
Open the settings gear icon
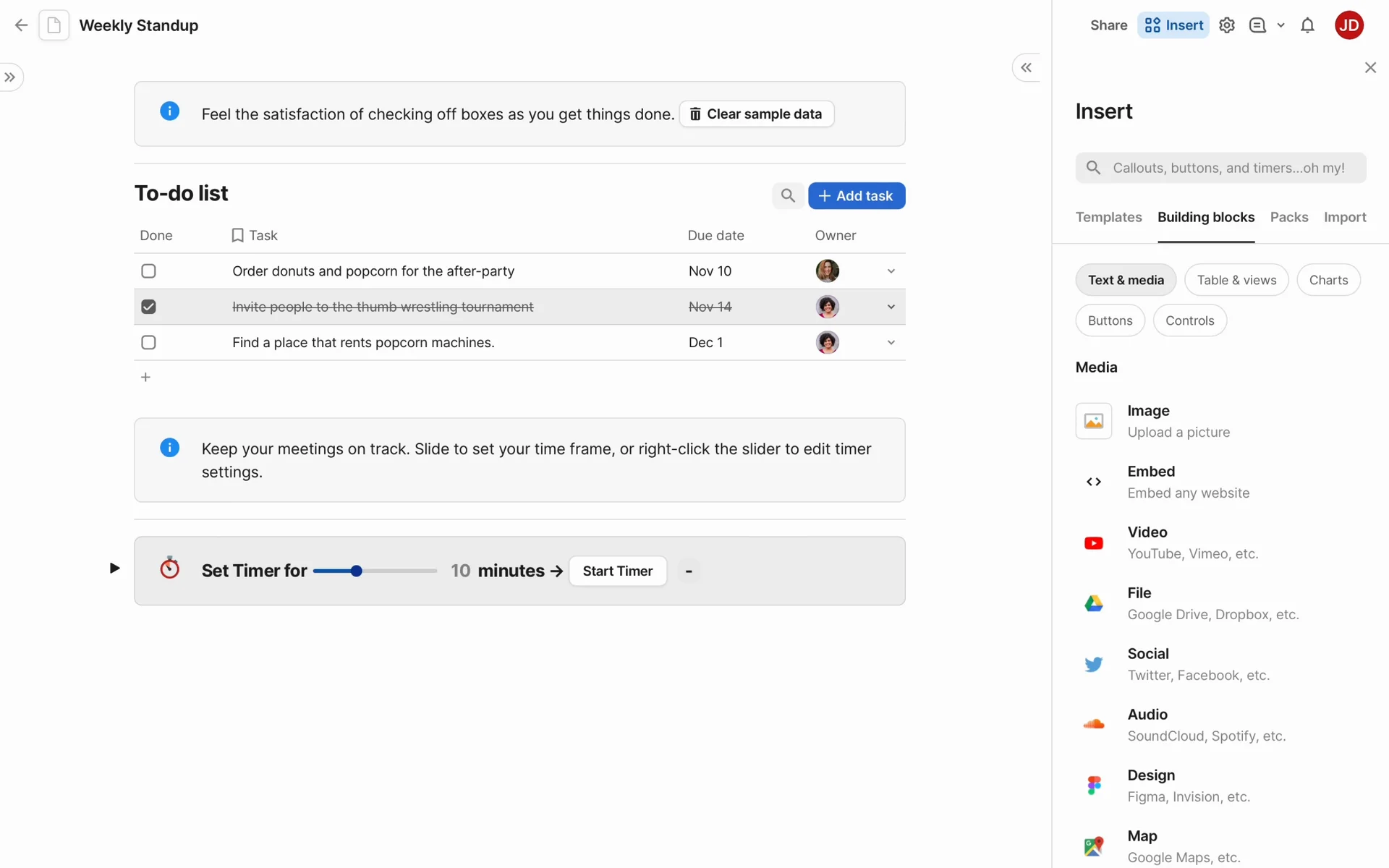click(x=1226, y=25)
